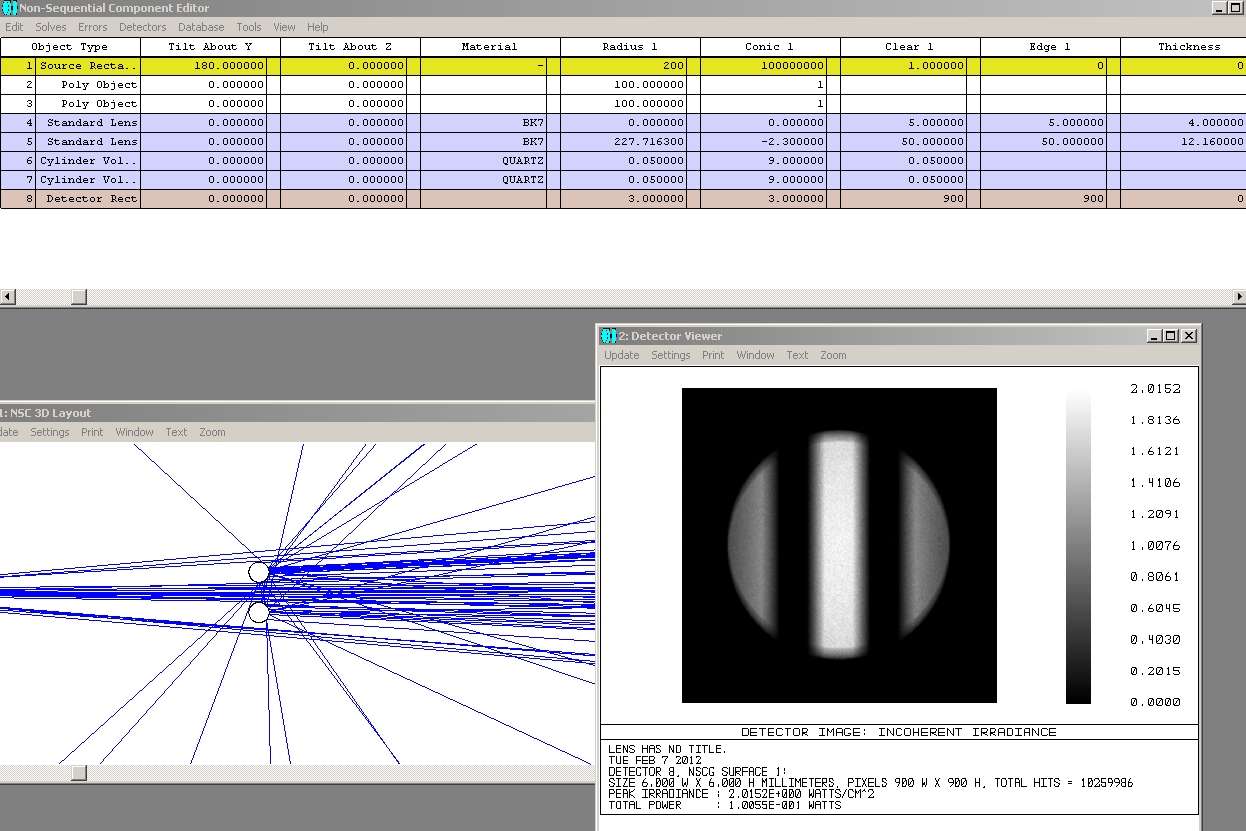
Task: Click upper cylinder circle in 3D Layout
Action: (x=259, y=572)
